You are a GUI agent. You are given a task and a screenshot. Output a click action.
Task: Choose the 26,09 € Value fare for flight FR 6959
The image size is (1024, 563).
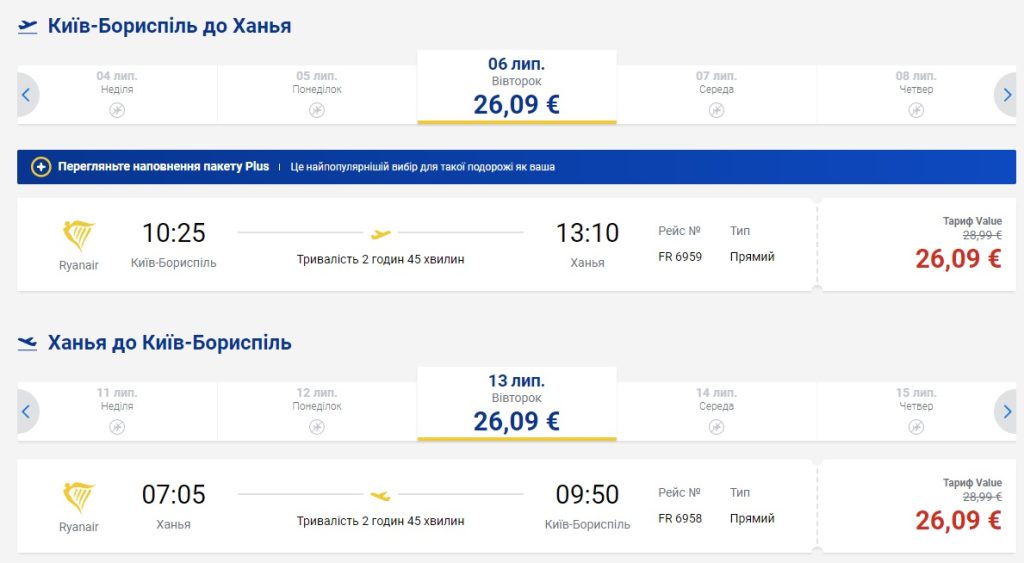coord(957,258)
